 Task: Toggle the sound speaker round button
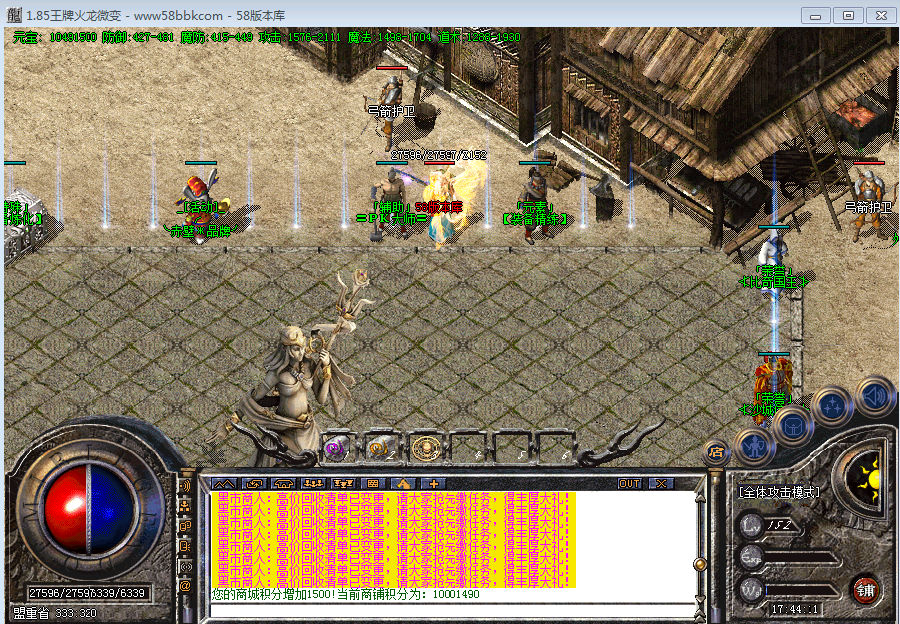point(874,396)
